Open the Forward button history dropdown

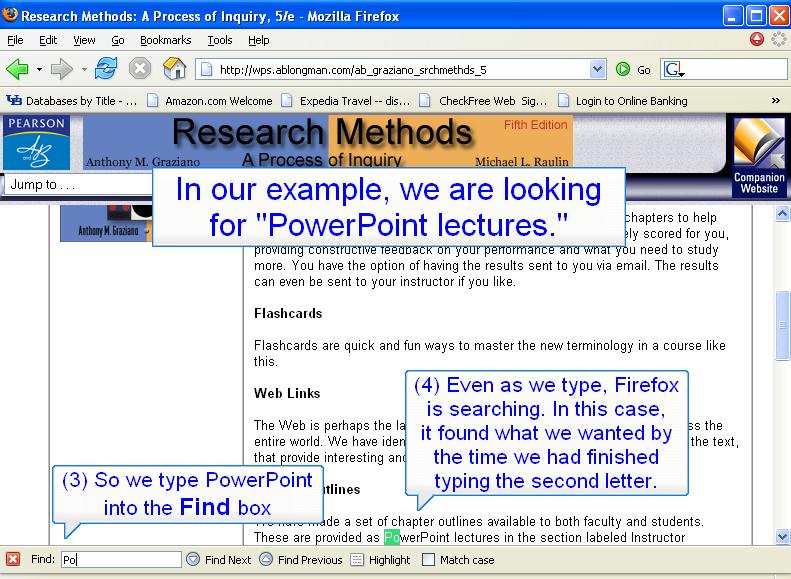pos(84,69)
